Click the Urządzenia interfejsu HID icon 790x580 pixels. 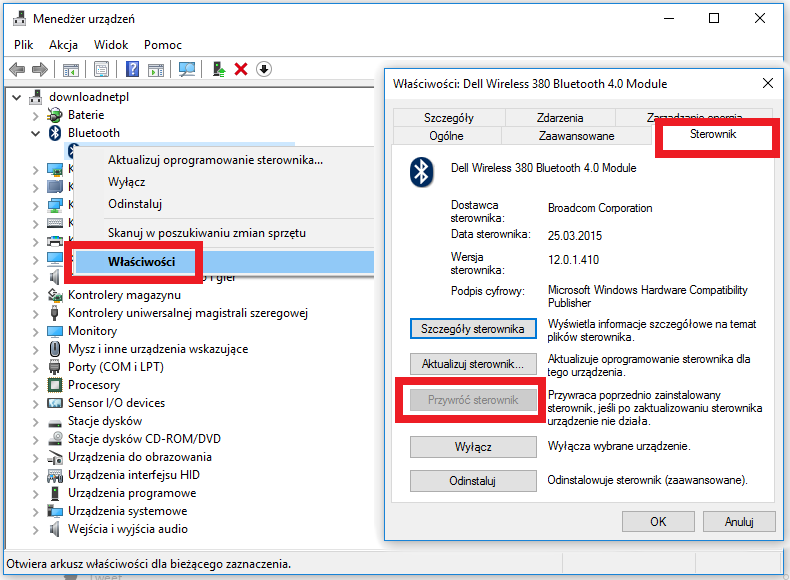pyautogui.click(x=54, y=475)
